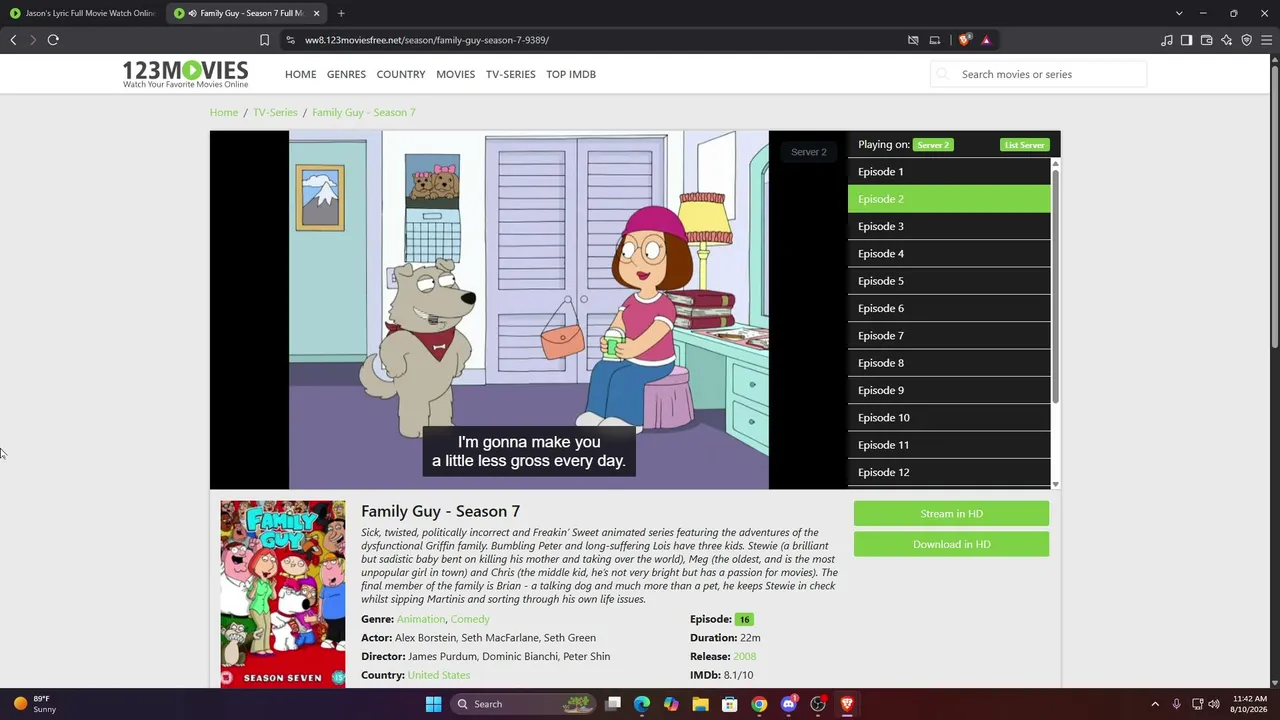Open a new browser tab
The width and height of the screenshot is (1280, 720).
(x=341, y=13)
